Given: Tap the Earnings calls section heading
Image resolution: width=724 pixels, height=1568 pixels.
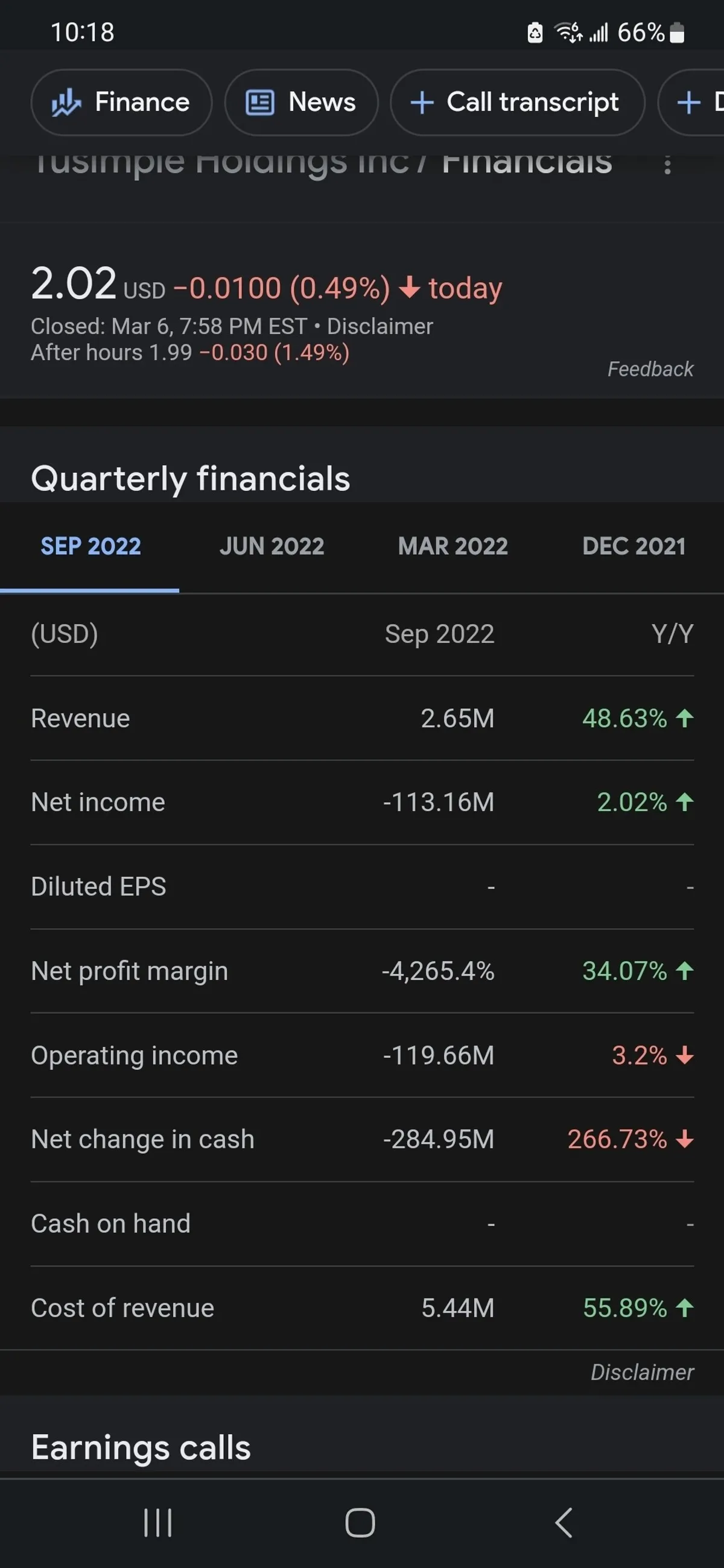Looking at the screenshot, I should click(x=141, y=1447).
